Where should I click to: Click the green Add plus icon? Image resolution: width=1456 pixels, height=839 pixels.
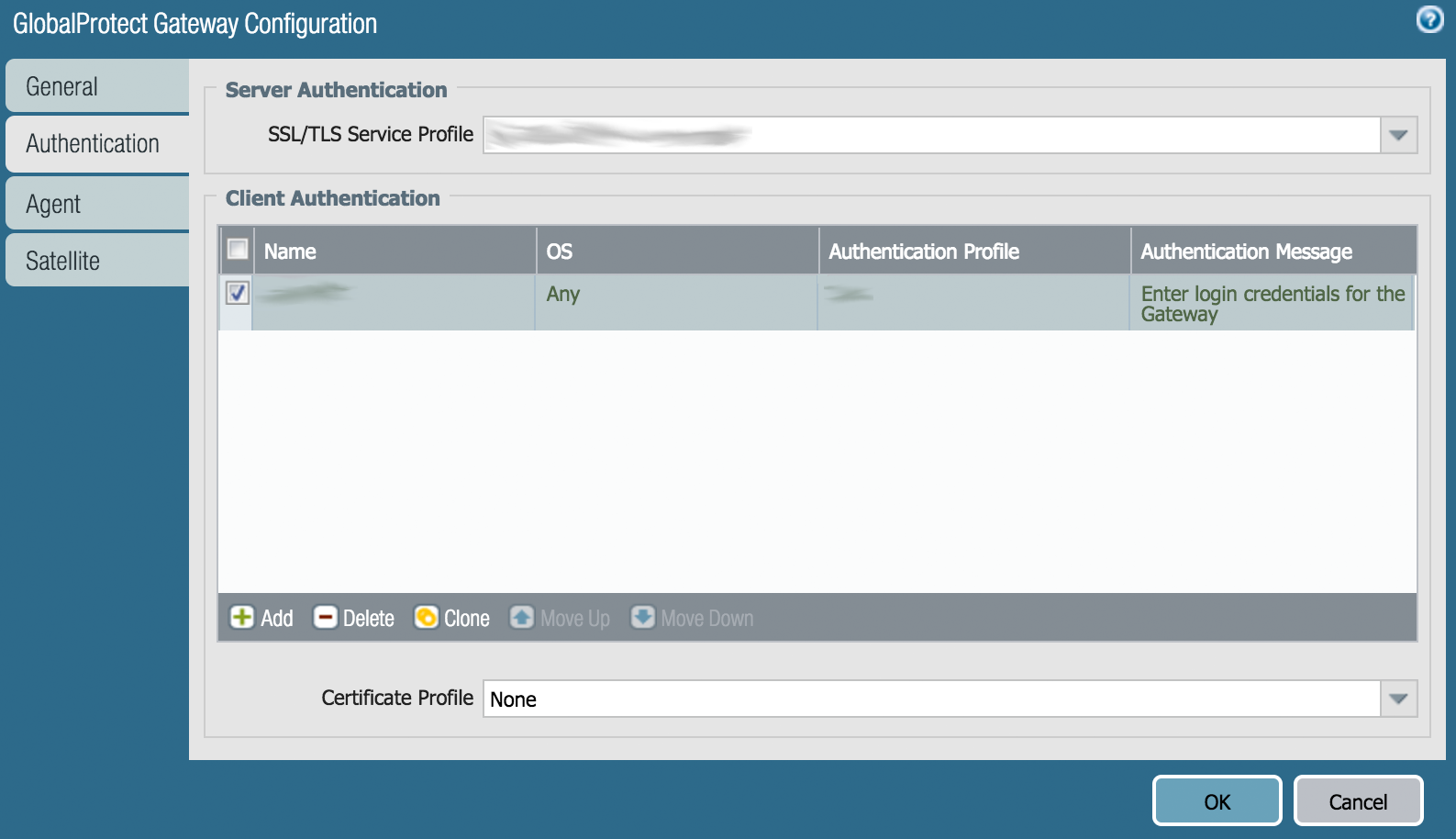click(x=241, y=618)
